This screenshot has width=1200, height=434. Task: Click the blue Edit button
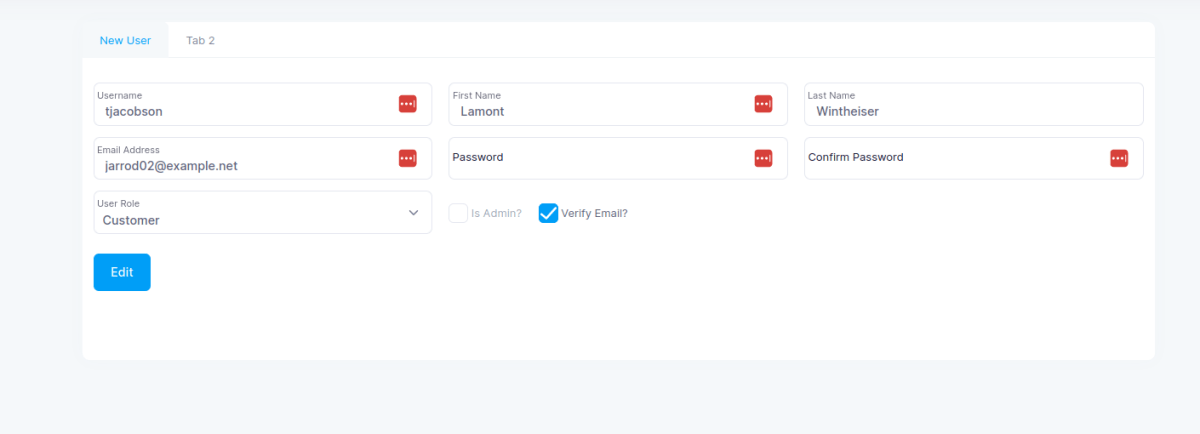(x=122, y=272)
